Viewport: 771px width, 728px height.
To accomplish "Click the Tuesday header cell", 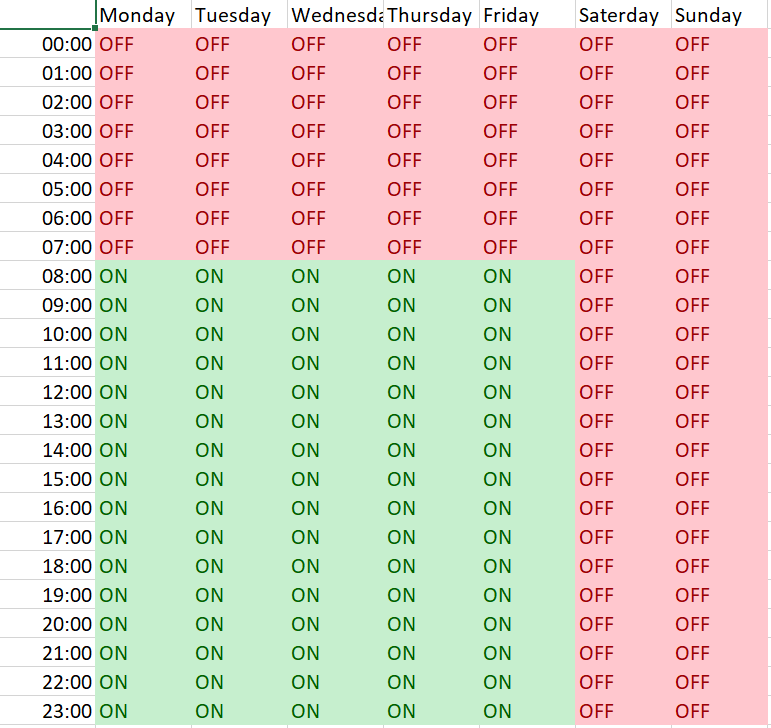I will click(x=238, y=15).
